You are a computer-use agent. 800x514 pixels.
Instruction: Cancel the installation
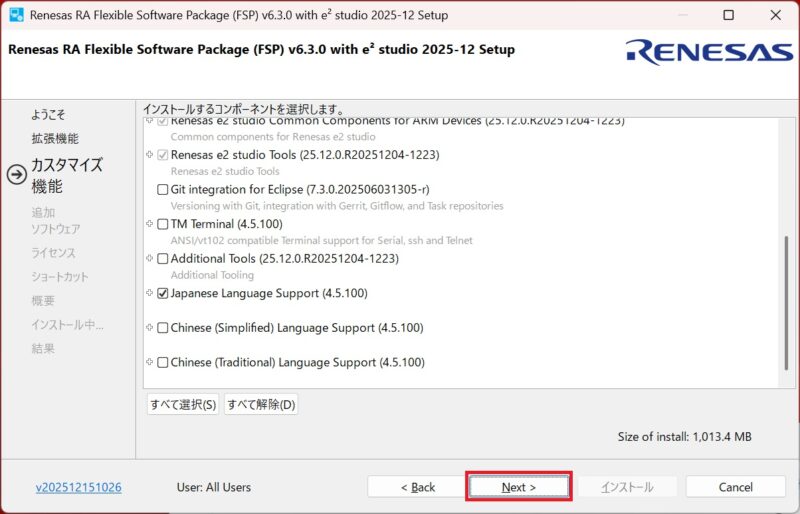coord(735,487)
